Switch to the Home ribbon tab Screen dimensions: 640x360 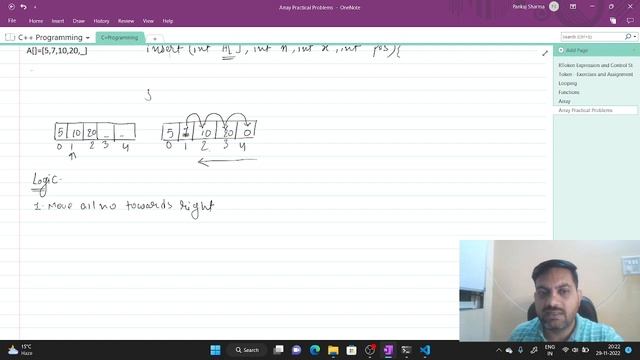36,21
